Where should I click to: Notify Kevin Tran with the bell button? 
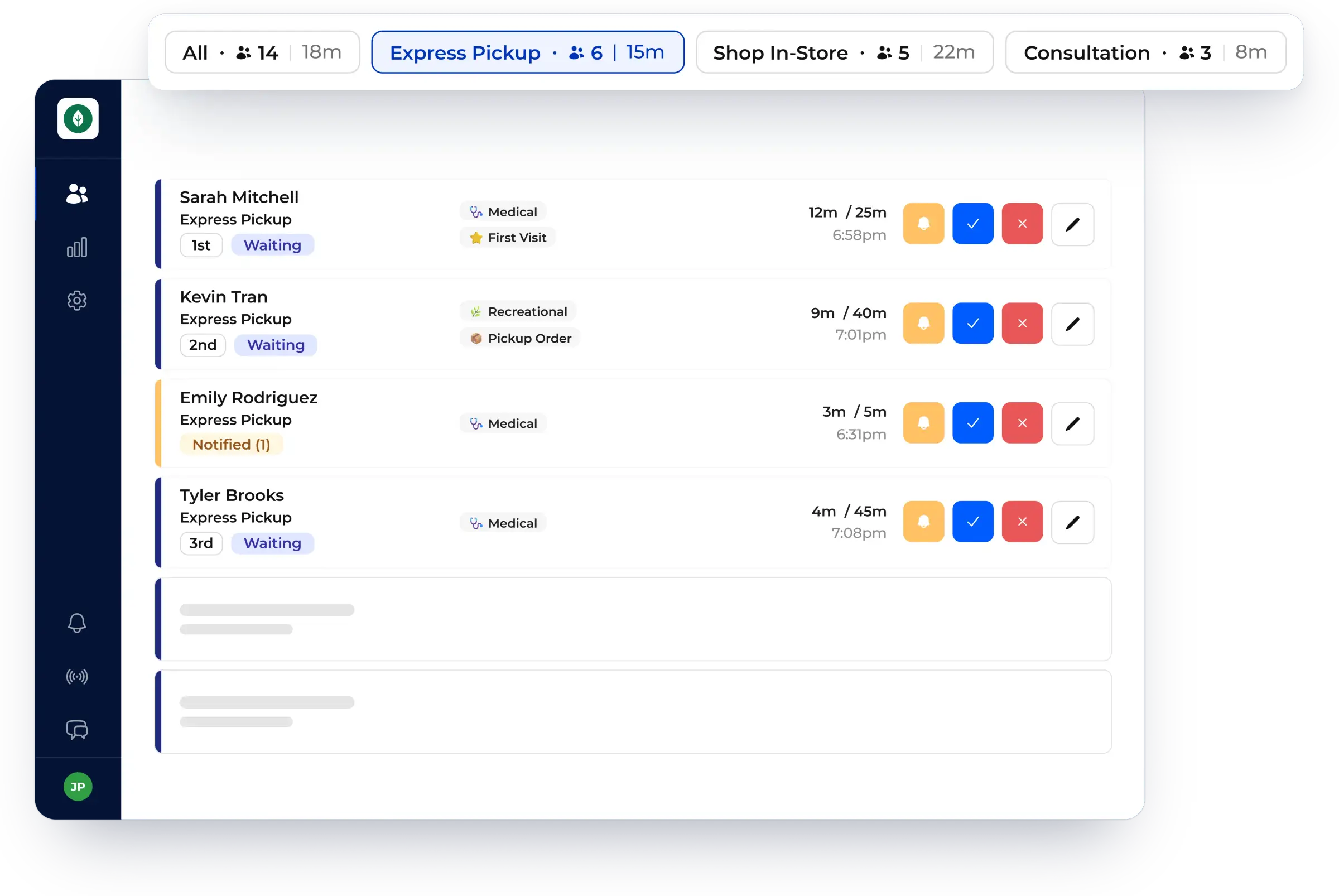923,323
